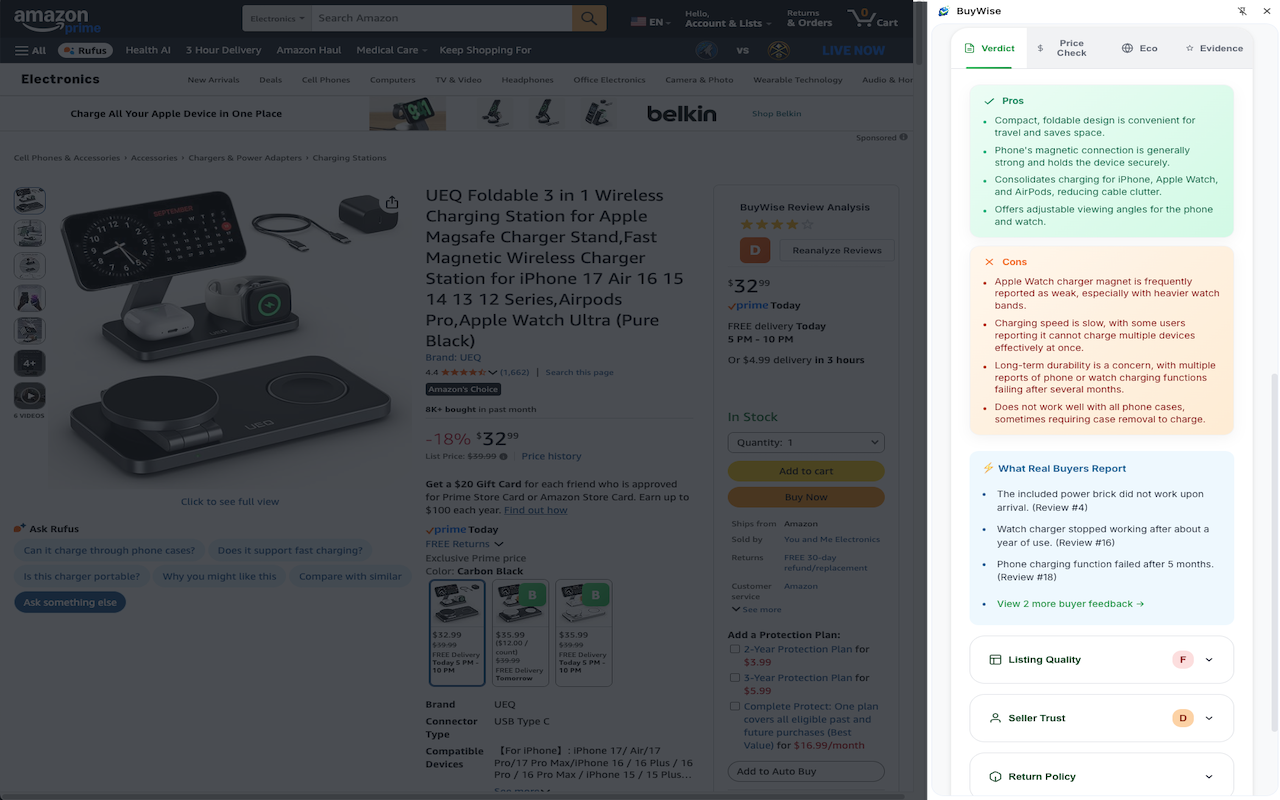
Task: Click the List Price info icon
Action: pyautogui.click(x=503, y=456)
